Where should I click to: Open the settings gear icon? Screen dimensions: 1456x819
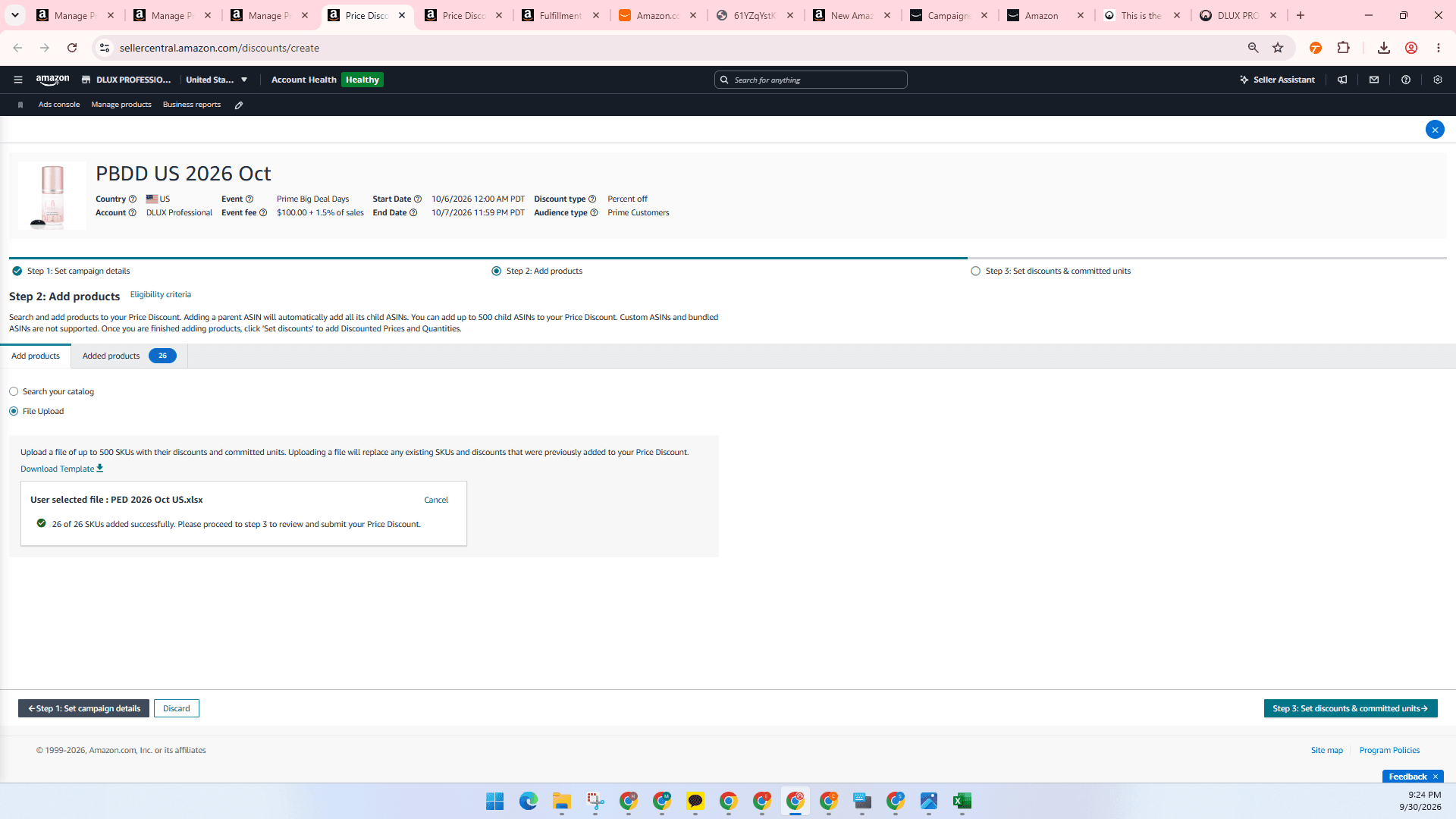pyautogui.click(x=1438, y=80)
